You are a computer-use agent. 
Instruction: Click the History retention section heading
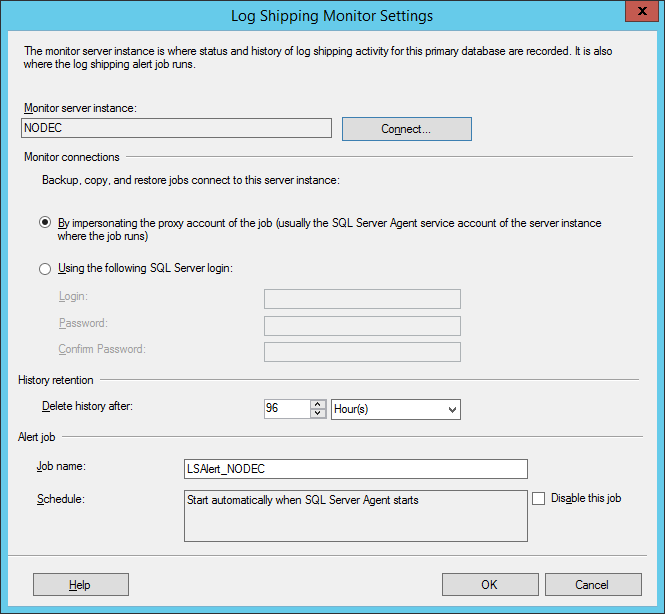coord(56,380)
